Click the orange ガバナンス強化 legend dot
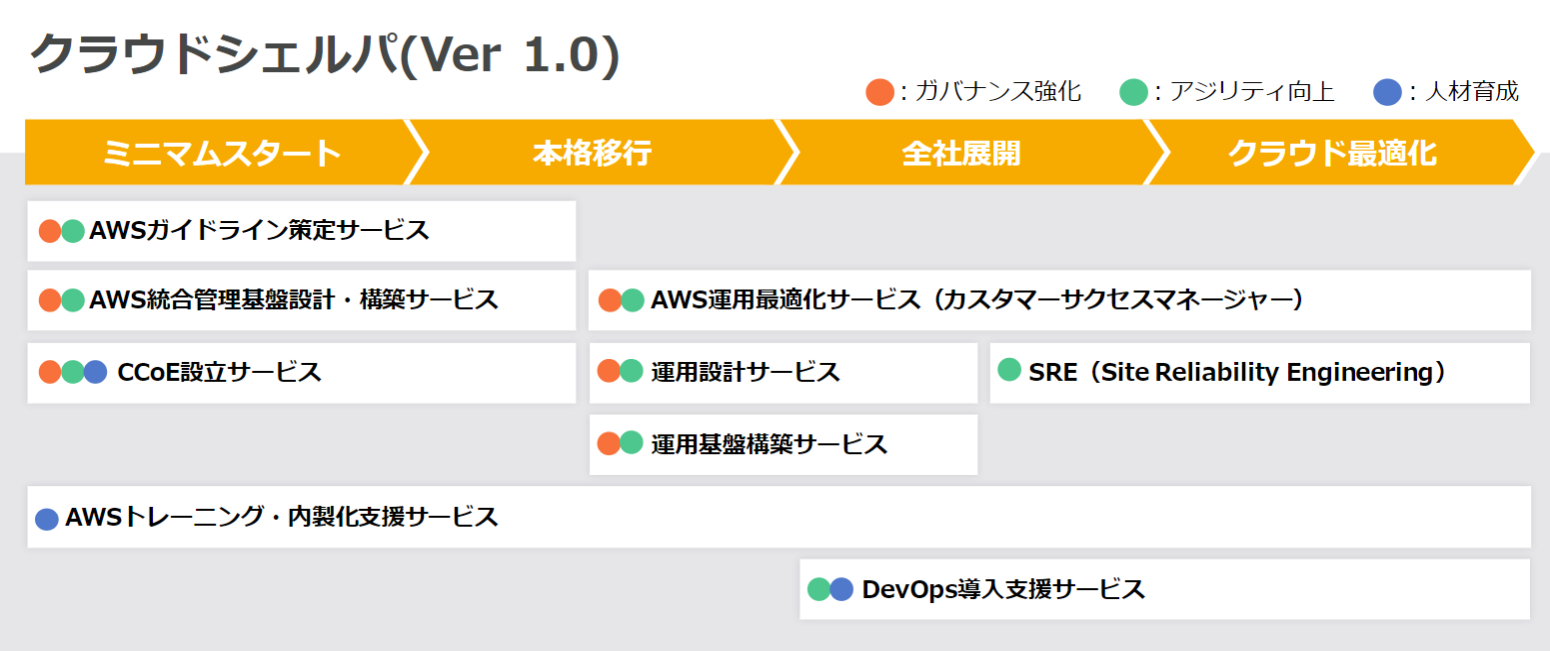 tap(879, 93)
